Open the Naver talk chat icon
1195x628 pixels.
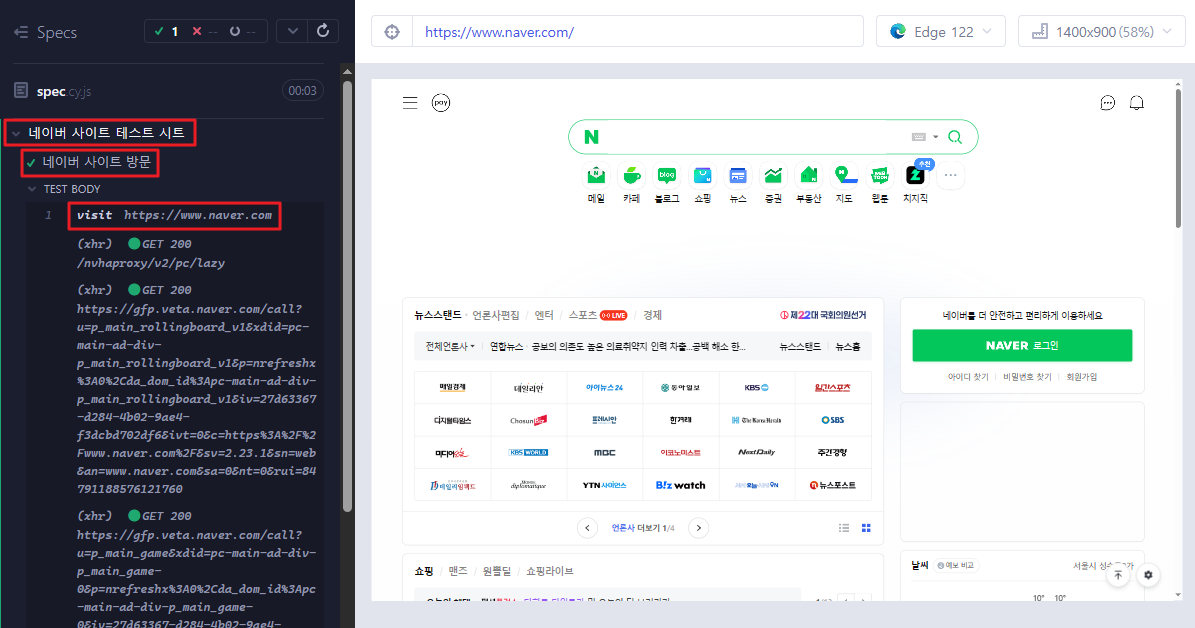(x=1107, y=103)
